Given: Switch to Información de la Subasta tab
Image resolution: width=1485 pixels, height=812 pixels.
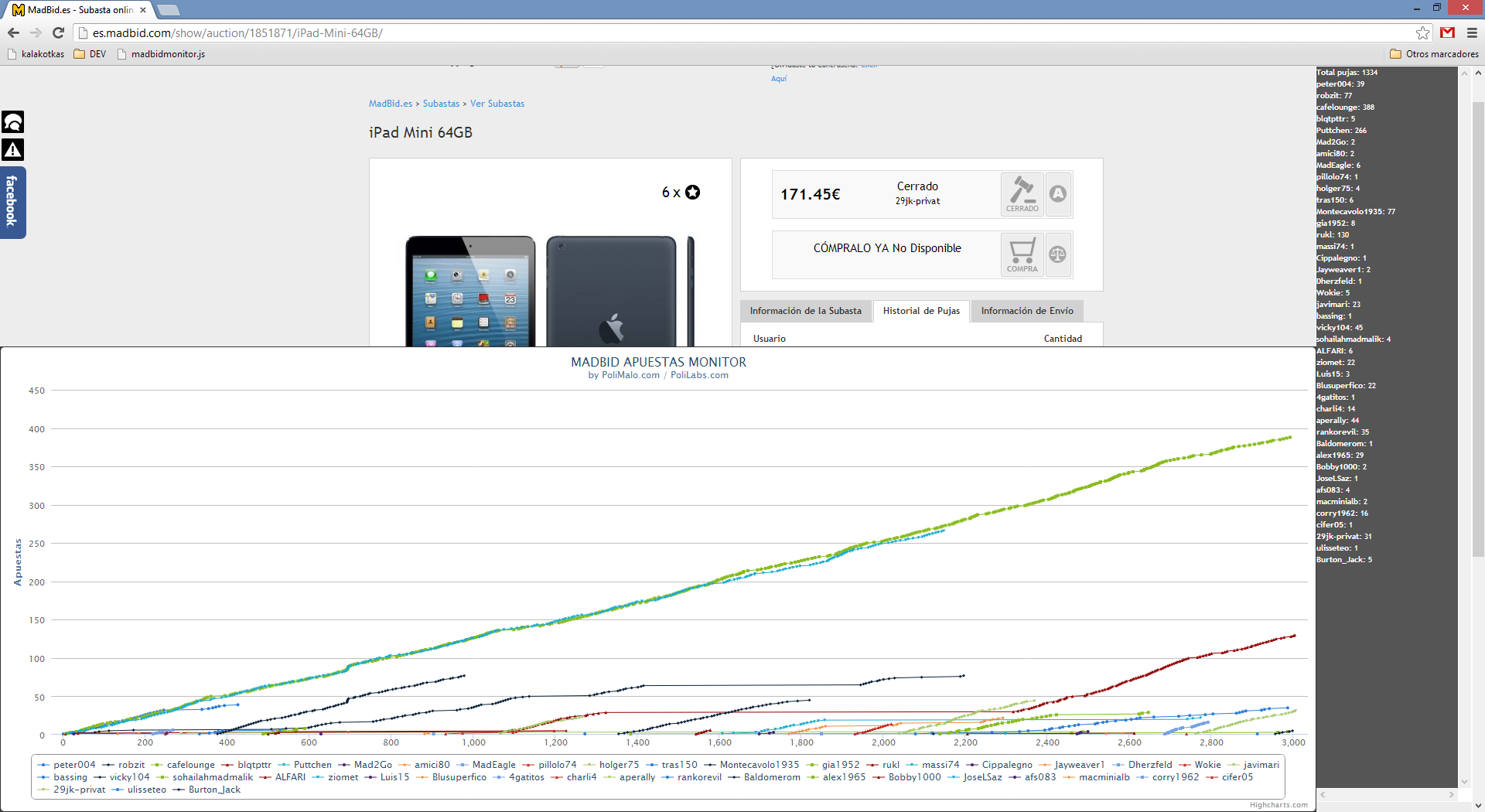Looking at the screenshot, I should click(x=806, y=311).
